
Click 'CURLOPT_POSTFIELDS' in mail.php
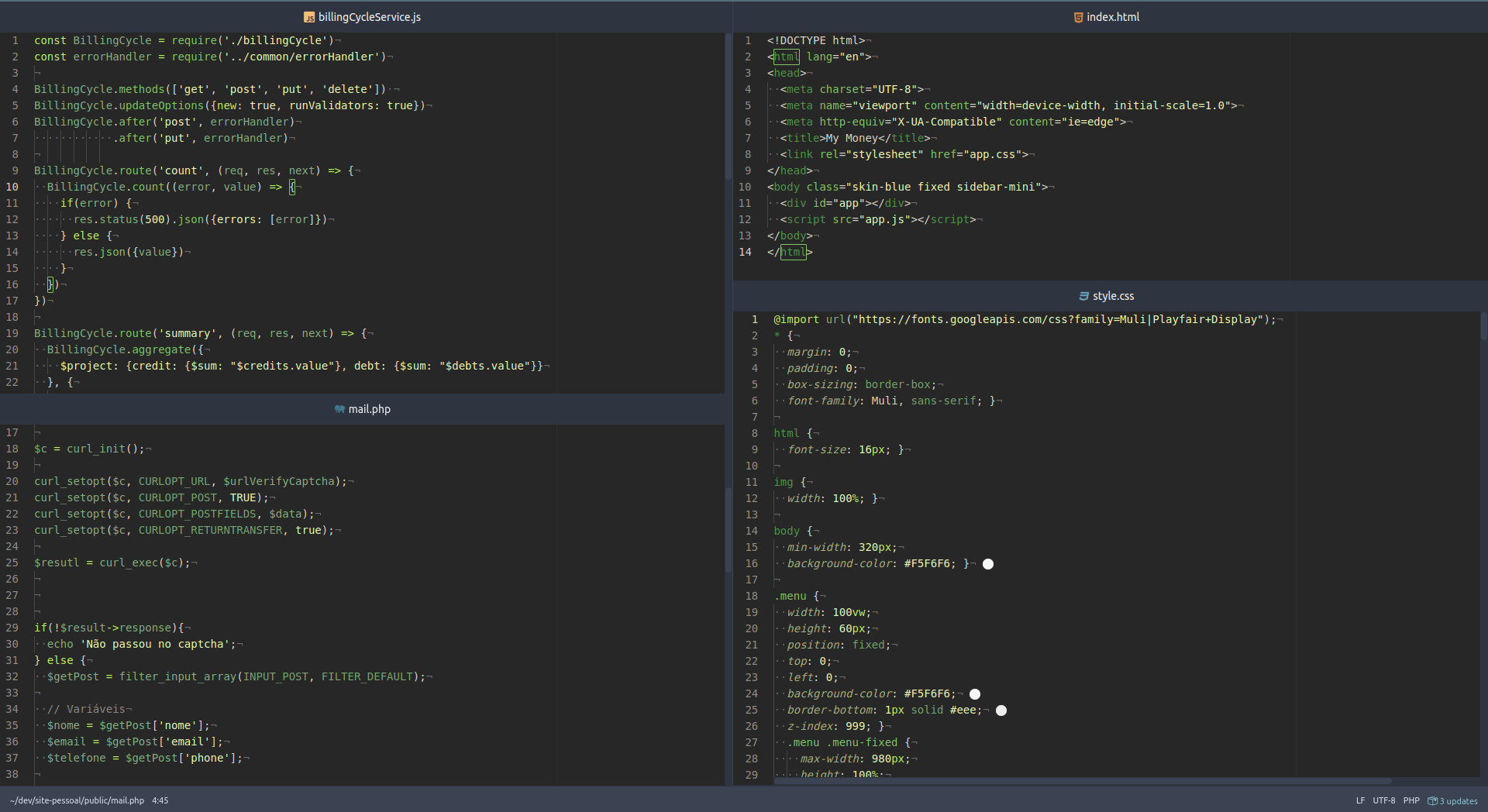click(x=197, y=514)
